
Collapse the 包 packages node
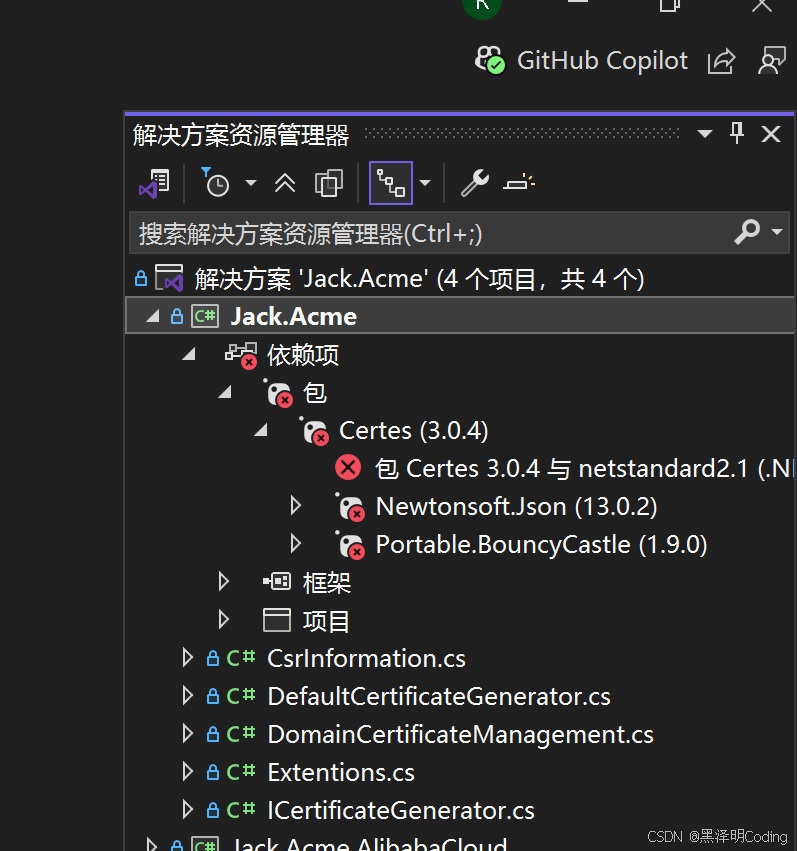(225, 392)
